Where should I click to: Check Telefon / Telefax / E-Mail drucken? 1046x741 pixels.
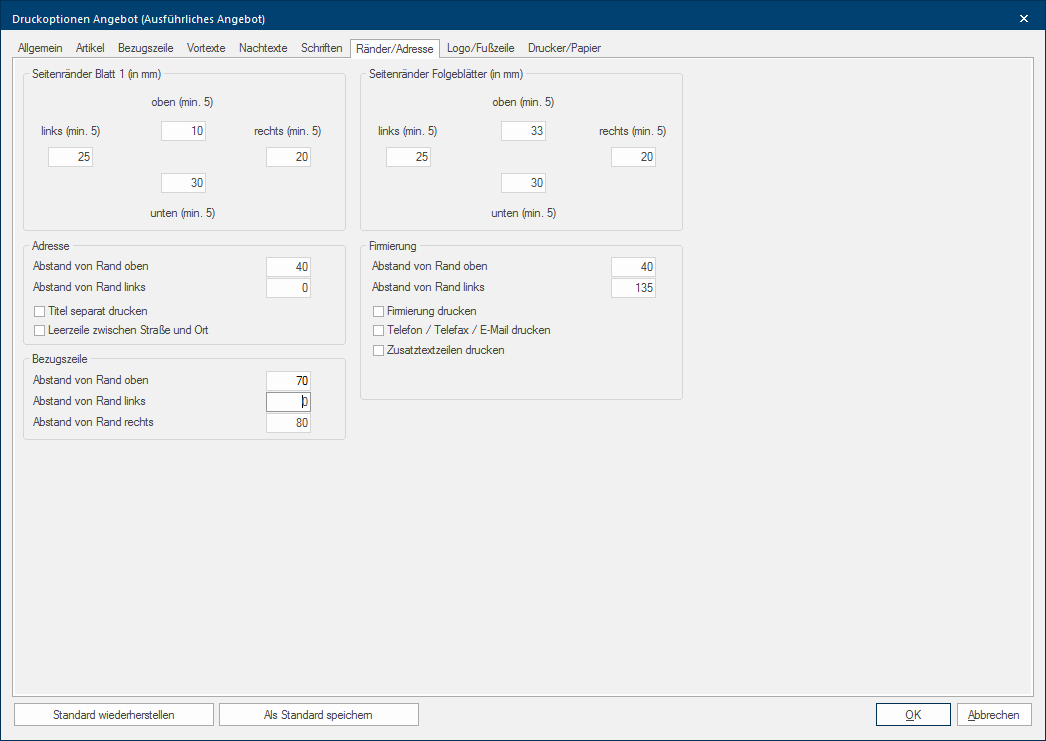point(378,330)
